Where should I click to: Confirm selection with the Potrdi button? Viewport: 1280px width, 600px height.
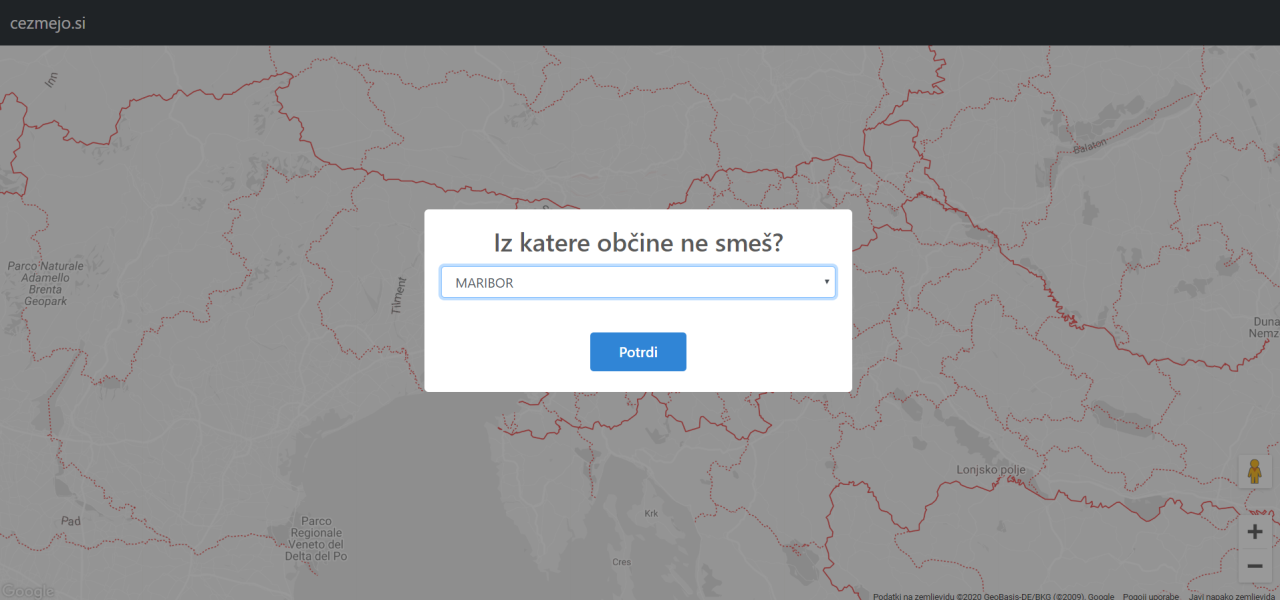tap(638, 352)
